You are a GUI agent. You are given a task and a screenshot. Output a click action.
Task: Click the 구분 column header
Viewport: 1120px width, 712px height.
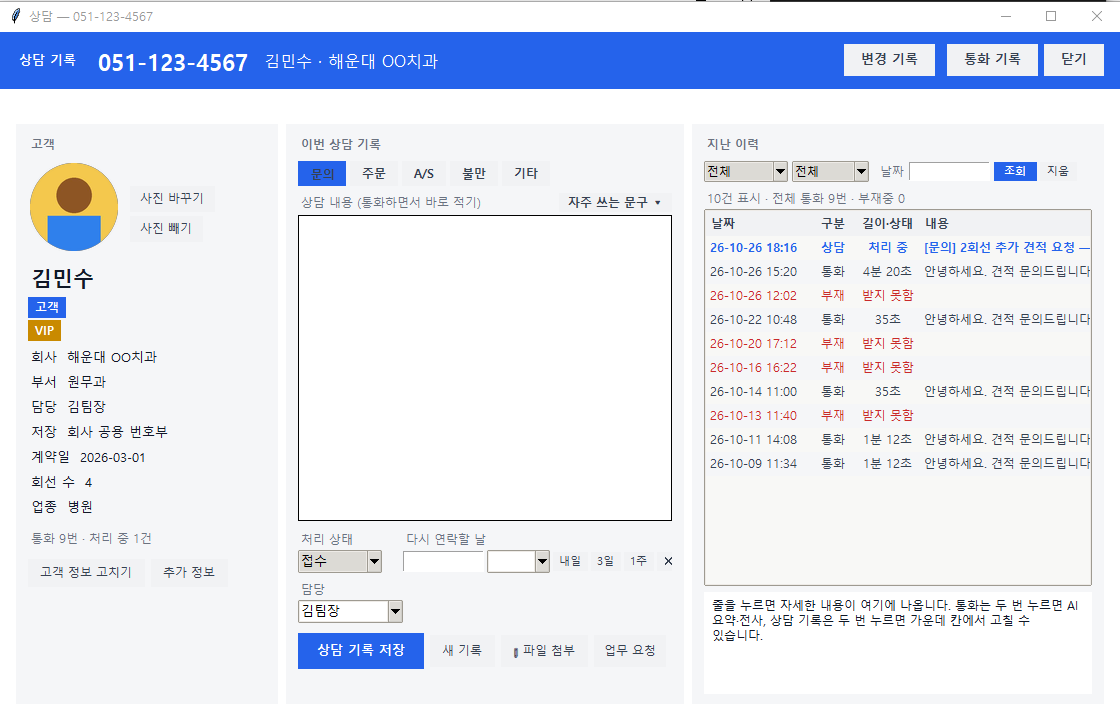point(833,224)
